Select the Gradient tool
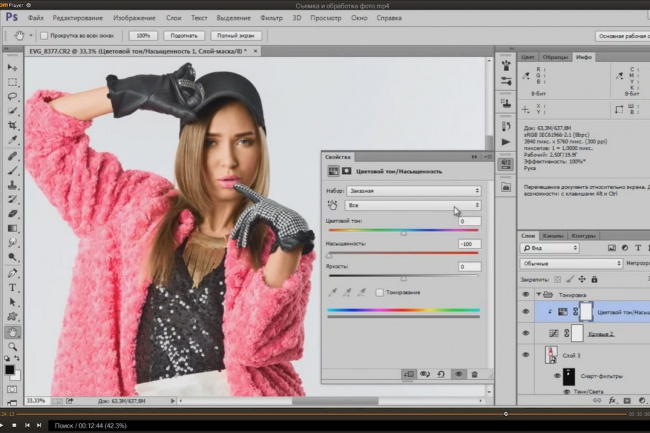Viewport: 650px width, 433px height. (12, 228)
